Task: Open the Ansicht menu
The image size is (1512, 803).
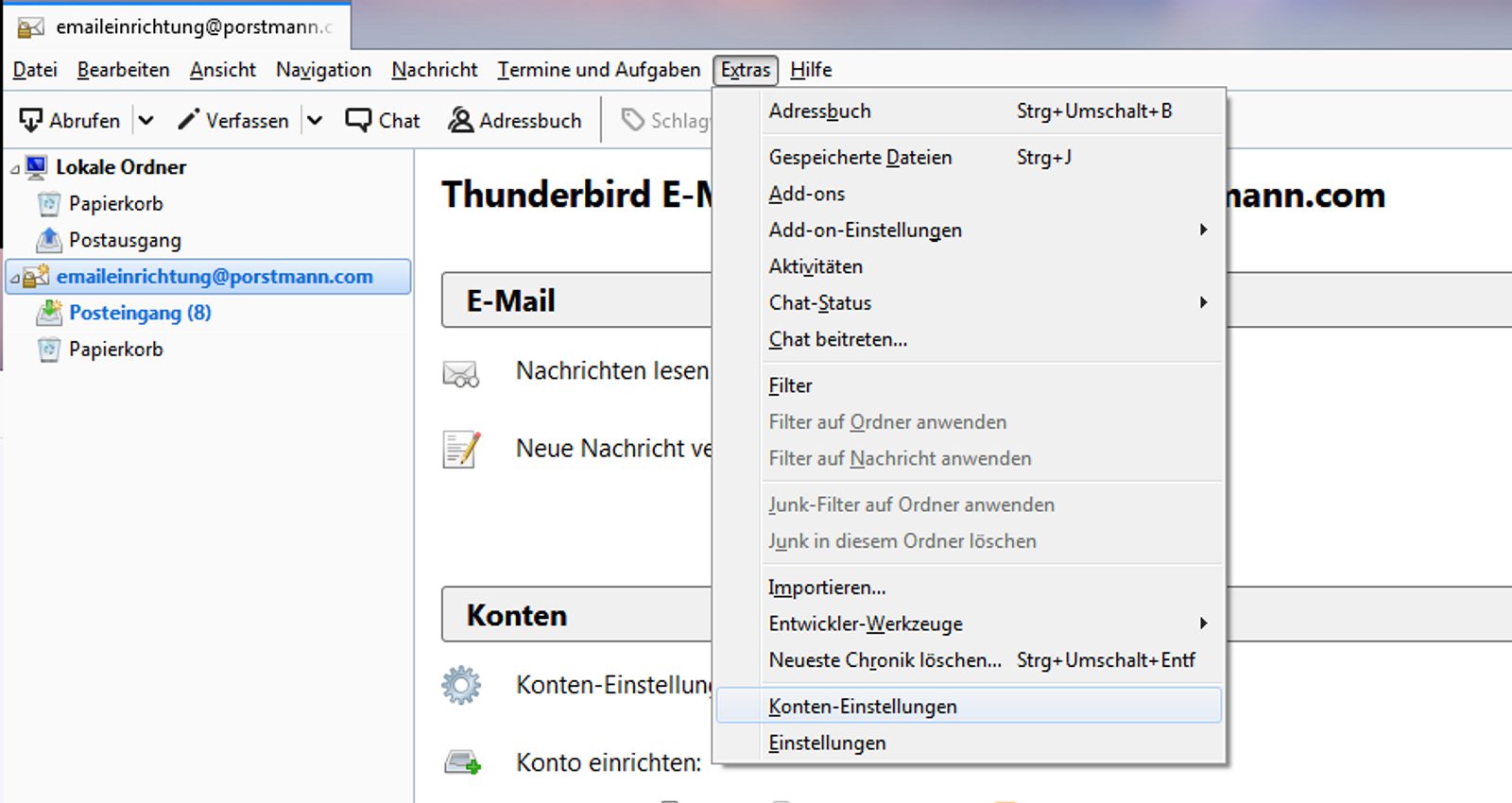Action: point(223,70)
